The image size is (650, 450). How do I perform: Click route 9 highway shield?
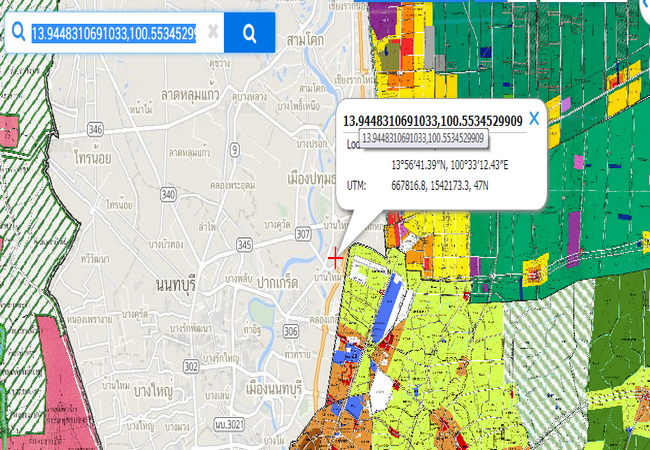click(x=235, y=150)
